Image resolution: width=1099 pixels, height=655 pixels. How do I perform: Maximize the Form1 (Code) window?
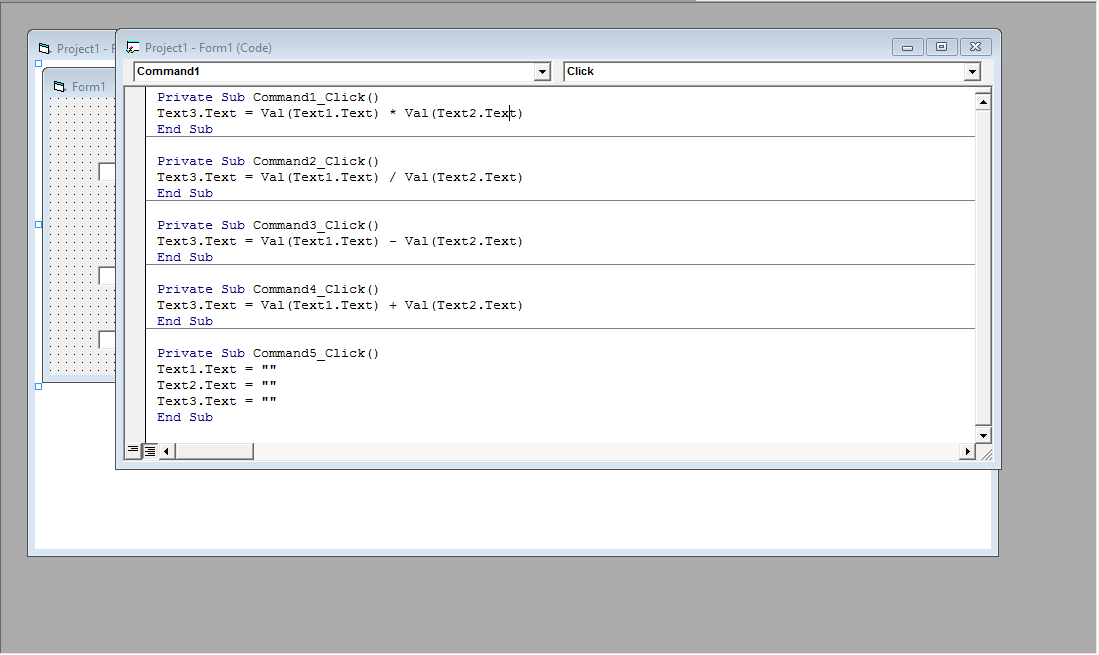point(941,47)
